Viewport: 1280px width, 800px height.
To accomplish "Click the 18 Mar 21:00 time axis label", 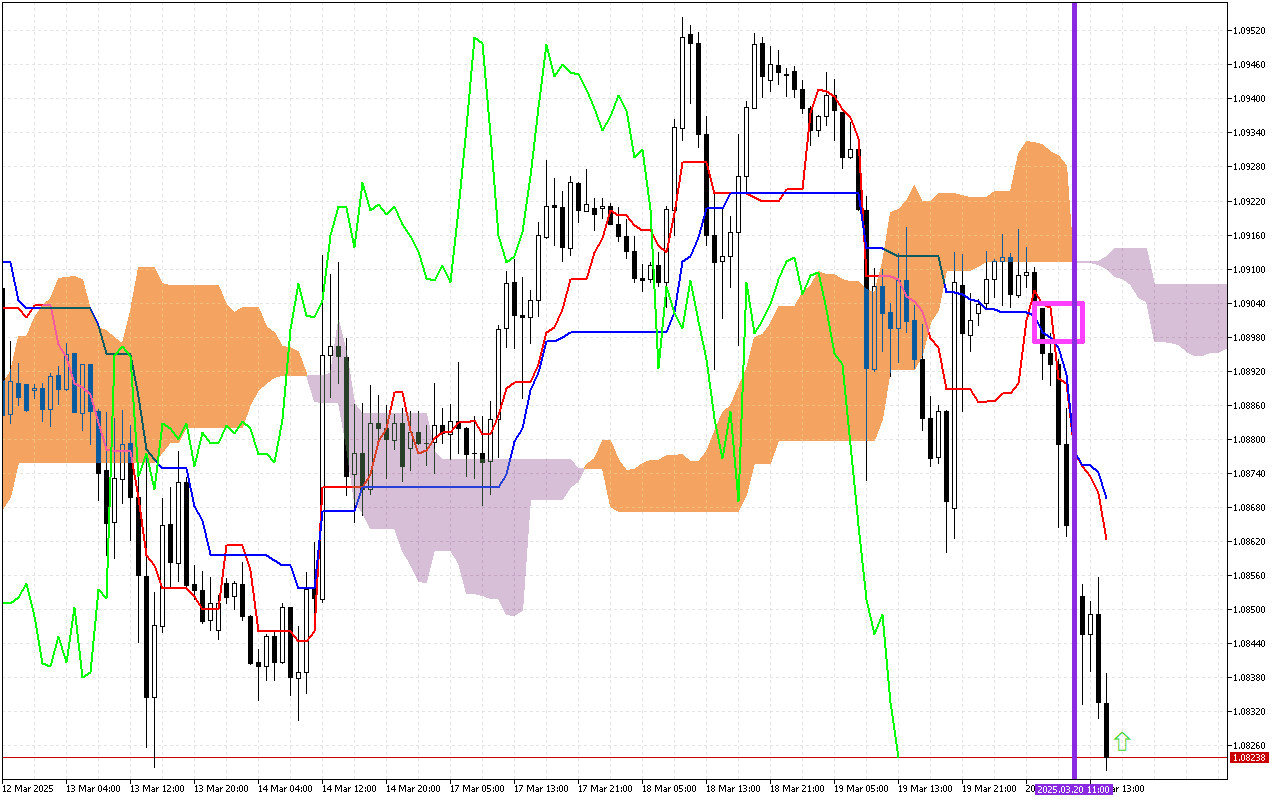I will 796,789.
